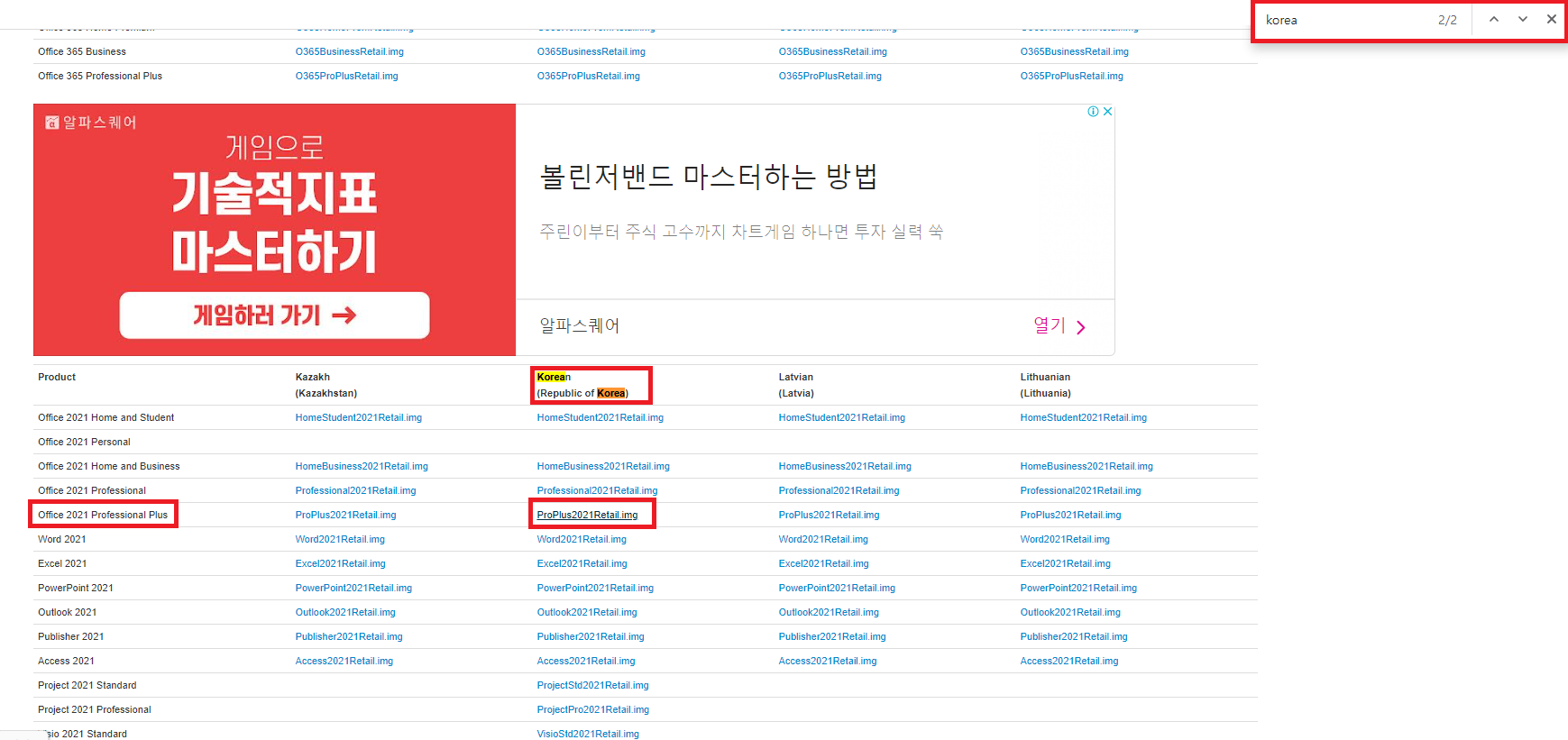Open Kazakh HomeStudent2021Retail.img link
The image size is (1568, 740).
[x=359, y=417]
